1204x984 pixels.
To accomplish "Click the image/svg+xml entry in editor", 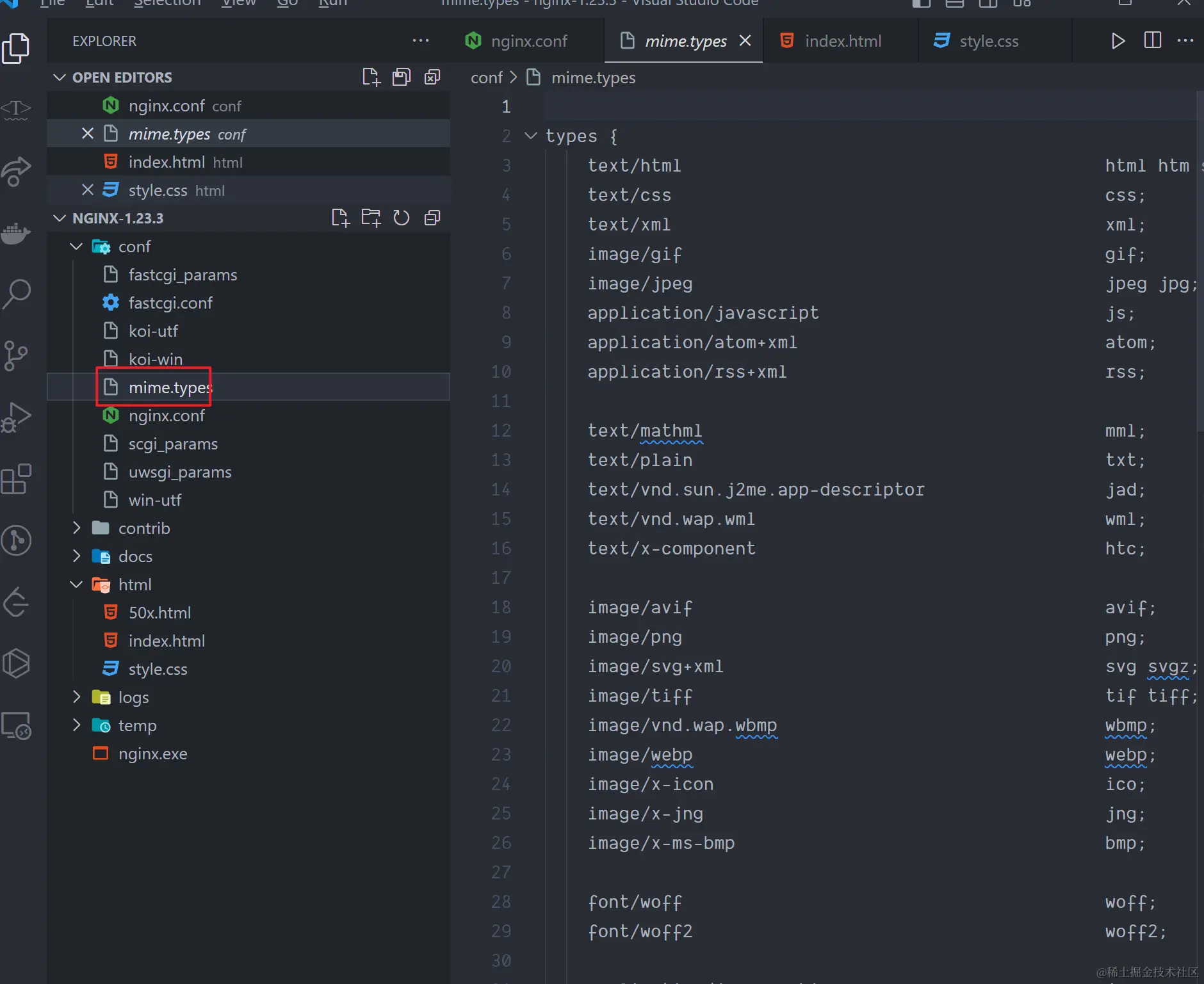I will pyautogui.click(x=655, y=666).
